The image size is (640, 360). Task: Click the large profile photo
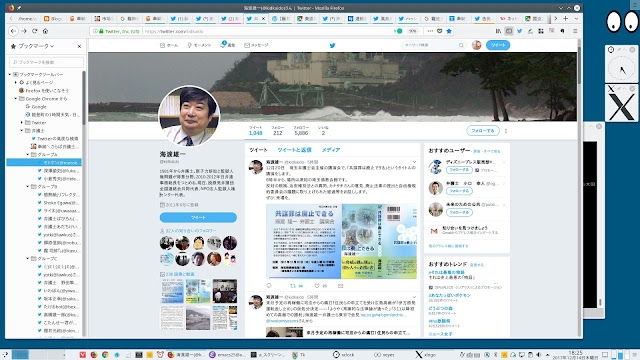189,116
